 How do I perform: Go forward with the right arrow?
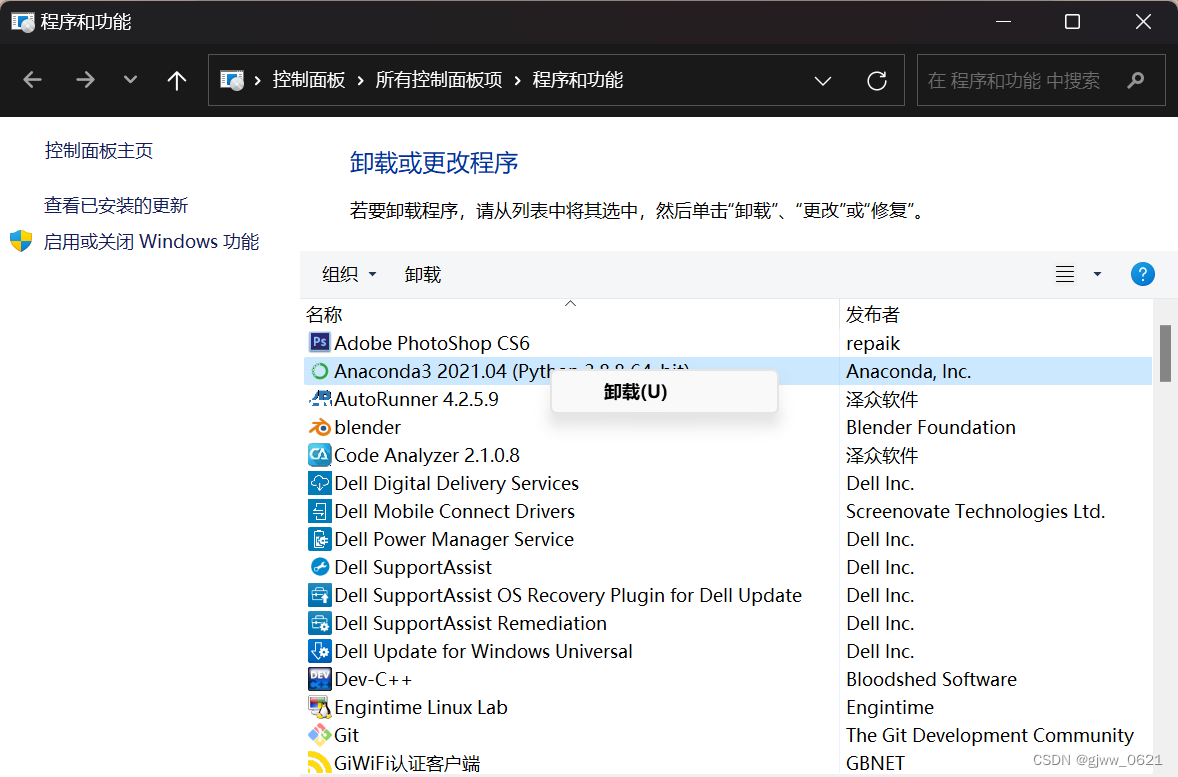85,80
